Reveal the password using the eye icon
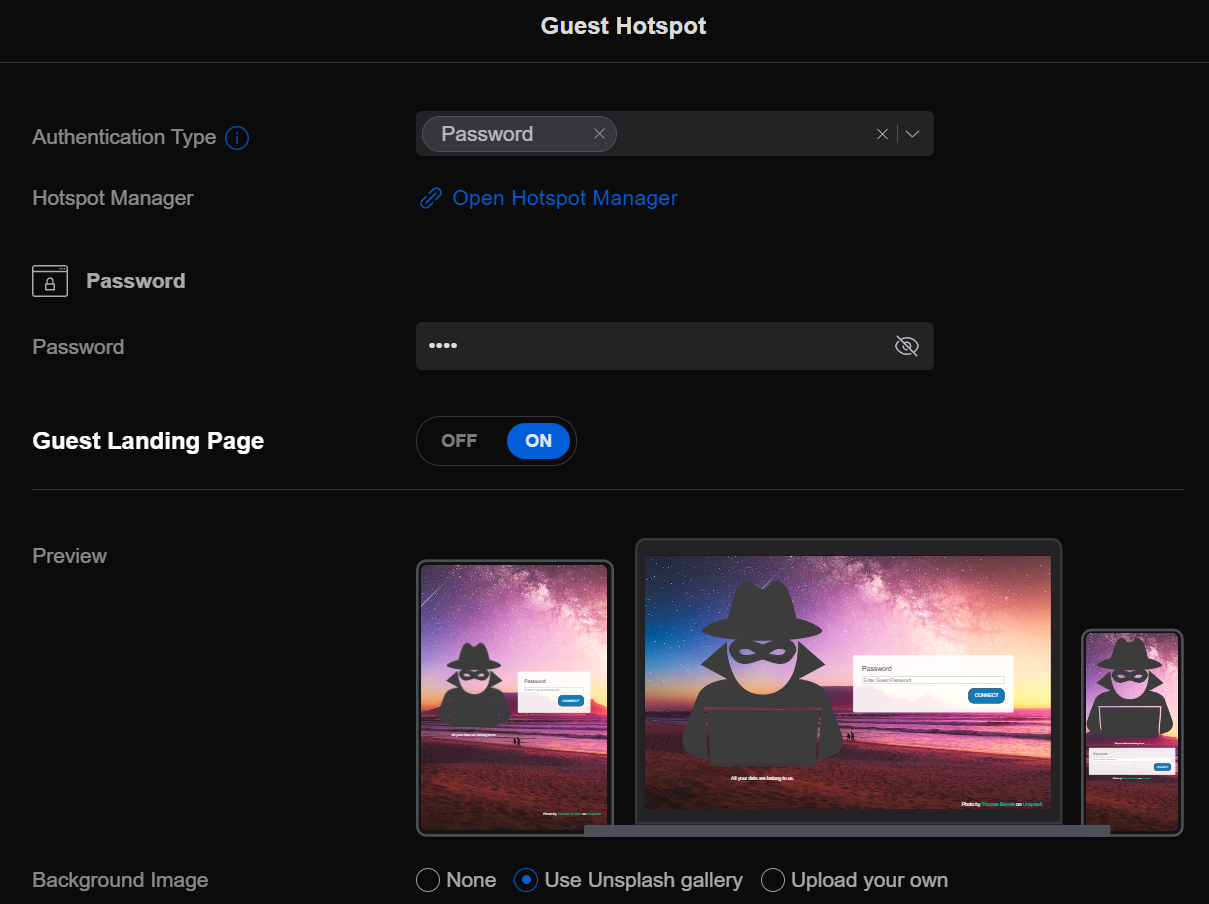 point(906,346)
